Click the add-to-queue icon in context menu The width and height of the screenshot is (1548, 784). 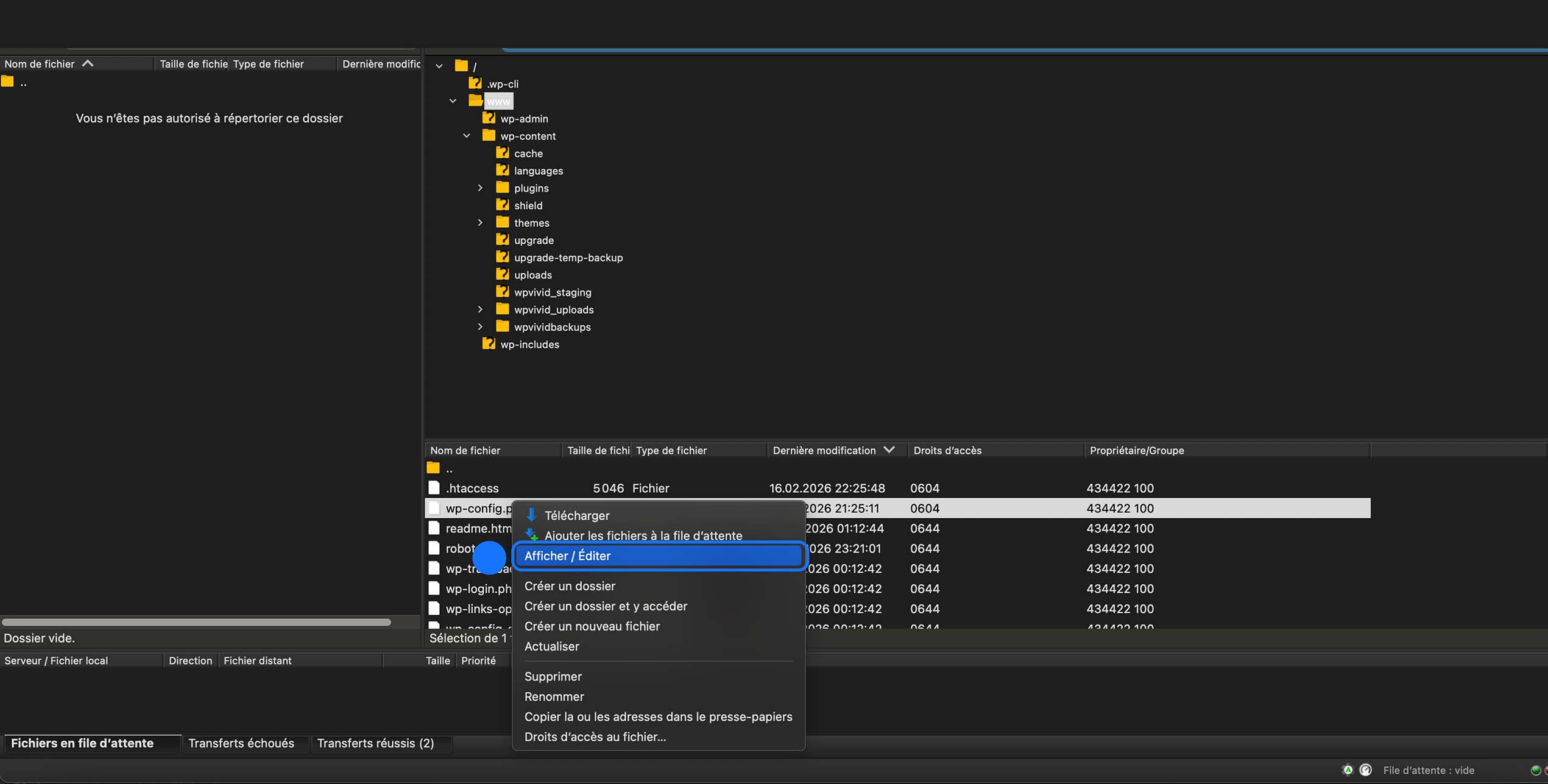[x=531, y=535]
